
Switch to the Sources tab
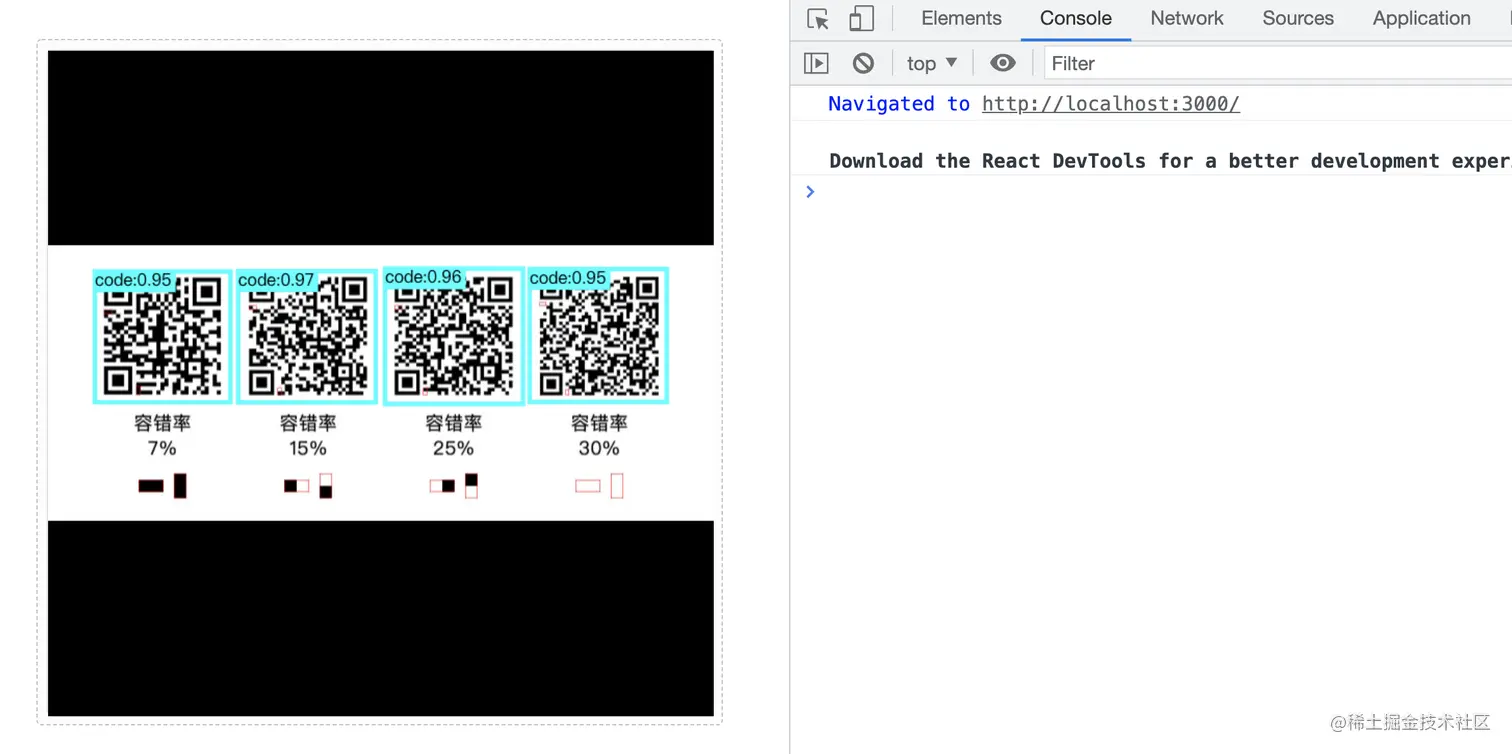point(1298,18)
